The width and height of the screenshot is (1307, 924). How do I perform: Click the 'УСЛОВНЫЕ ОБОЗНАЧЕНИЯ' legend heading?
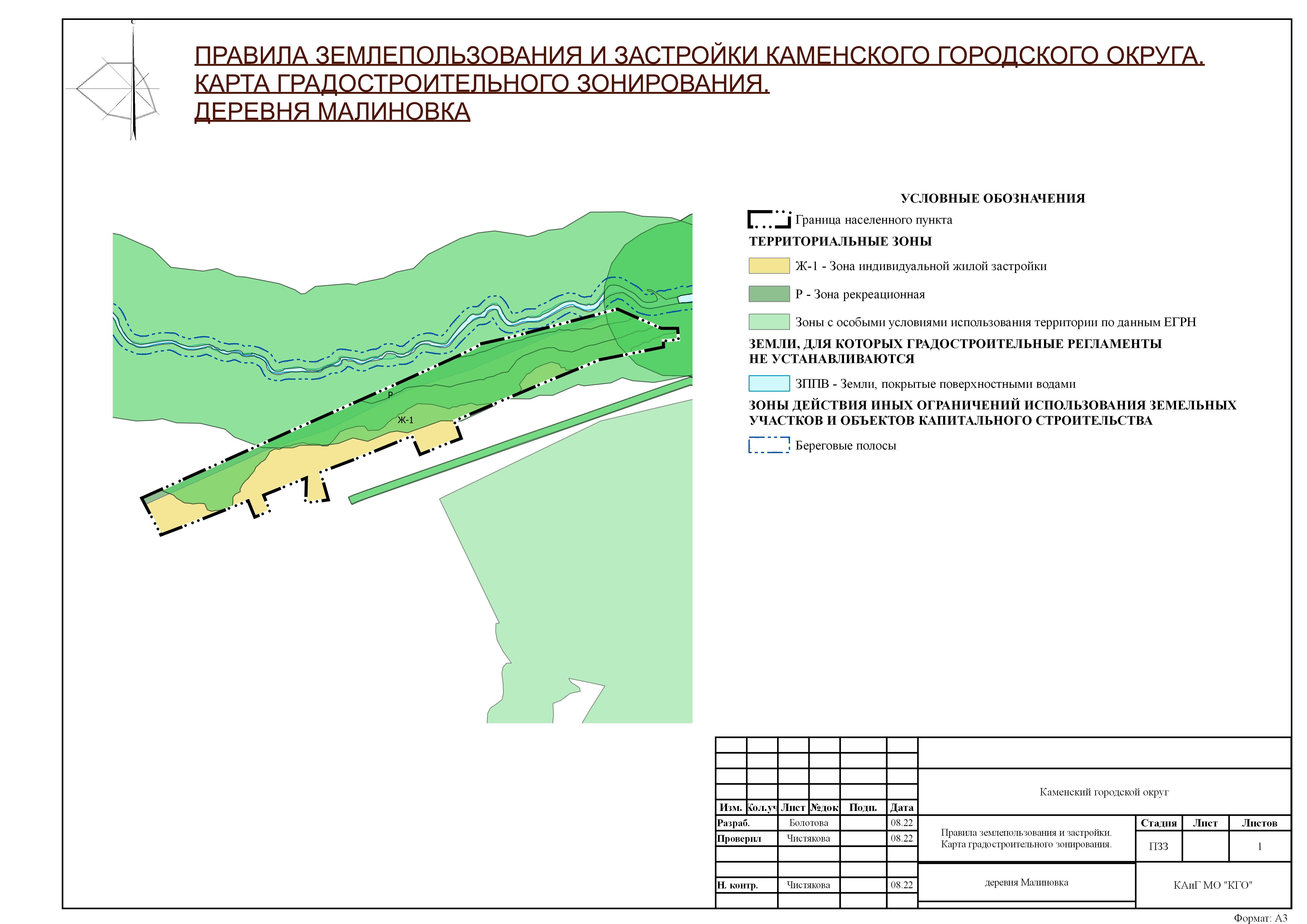993,199
